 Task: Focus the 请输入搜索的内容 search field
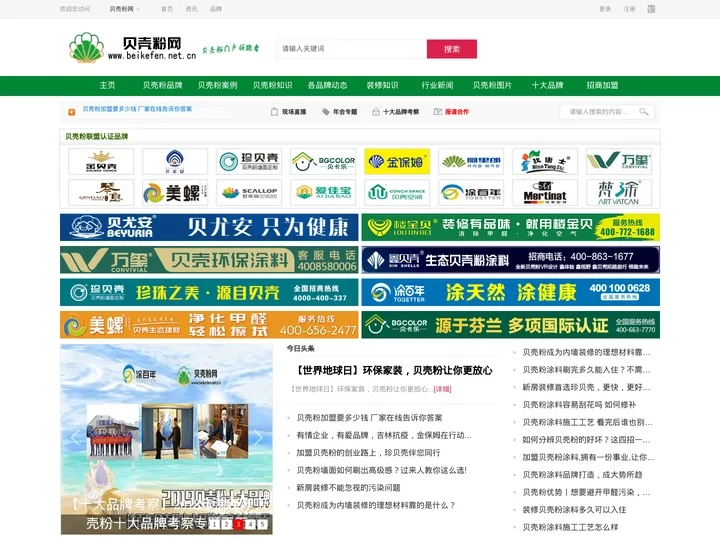[x=599, y=112]
